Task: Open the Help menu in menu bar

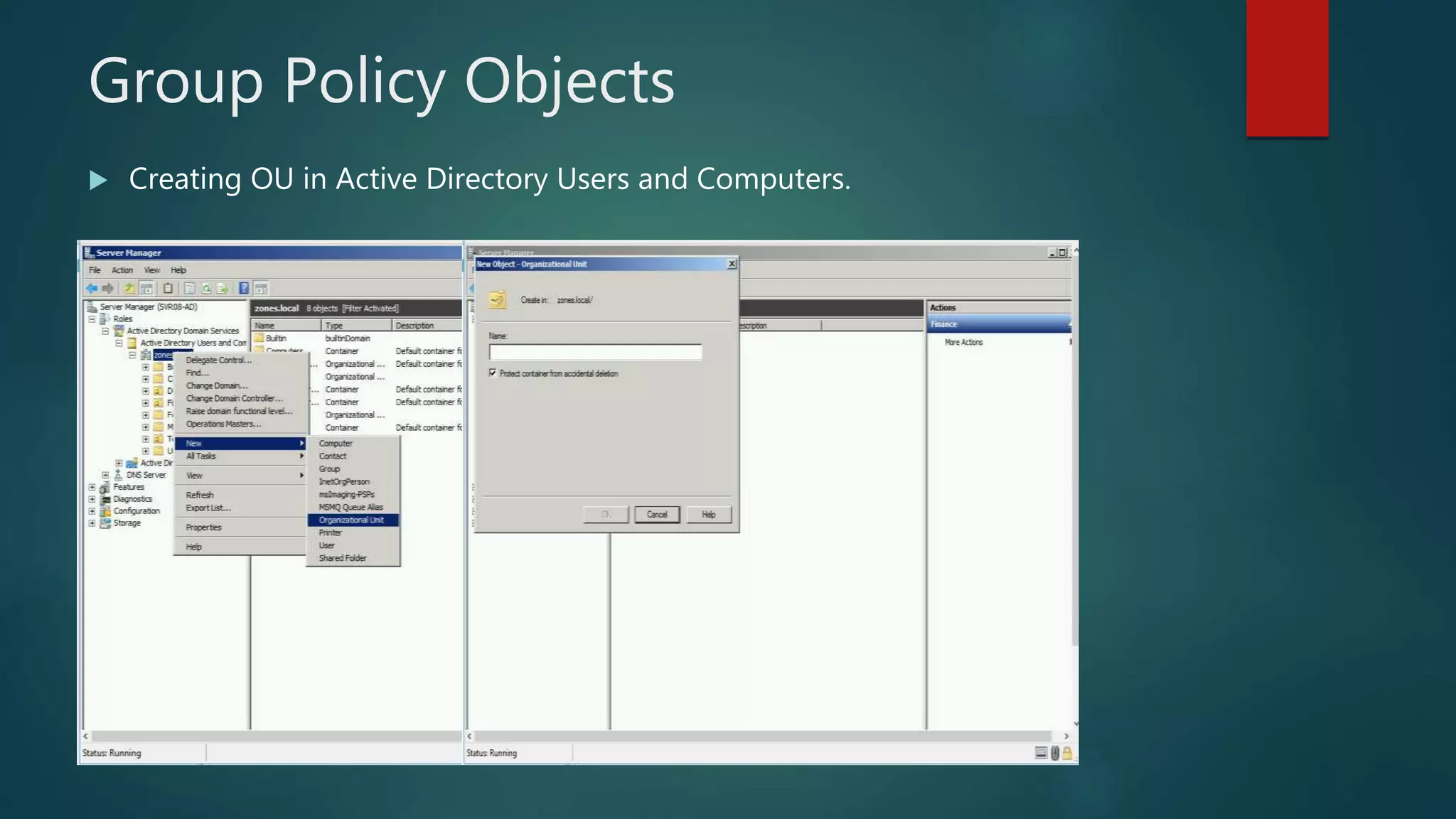Action: point(178,270)
